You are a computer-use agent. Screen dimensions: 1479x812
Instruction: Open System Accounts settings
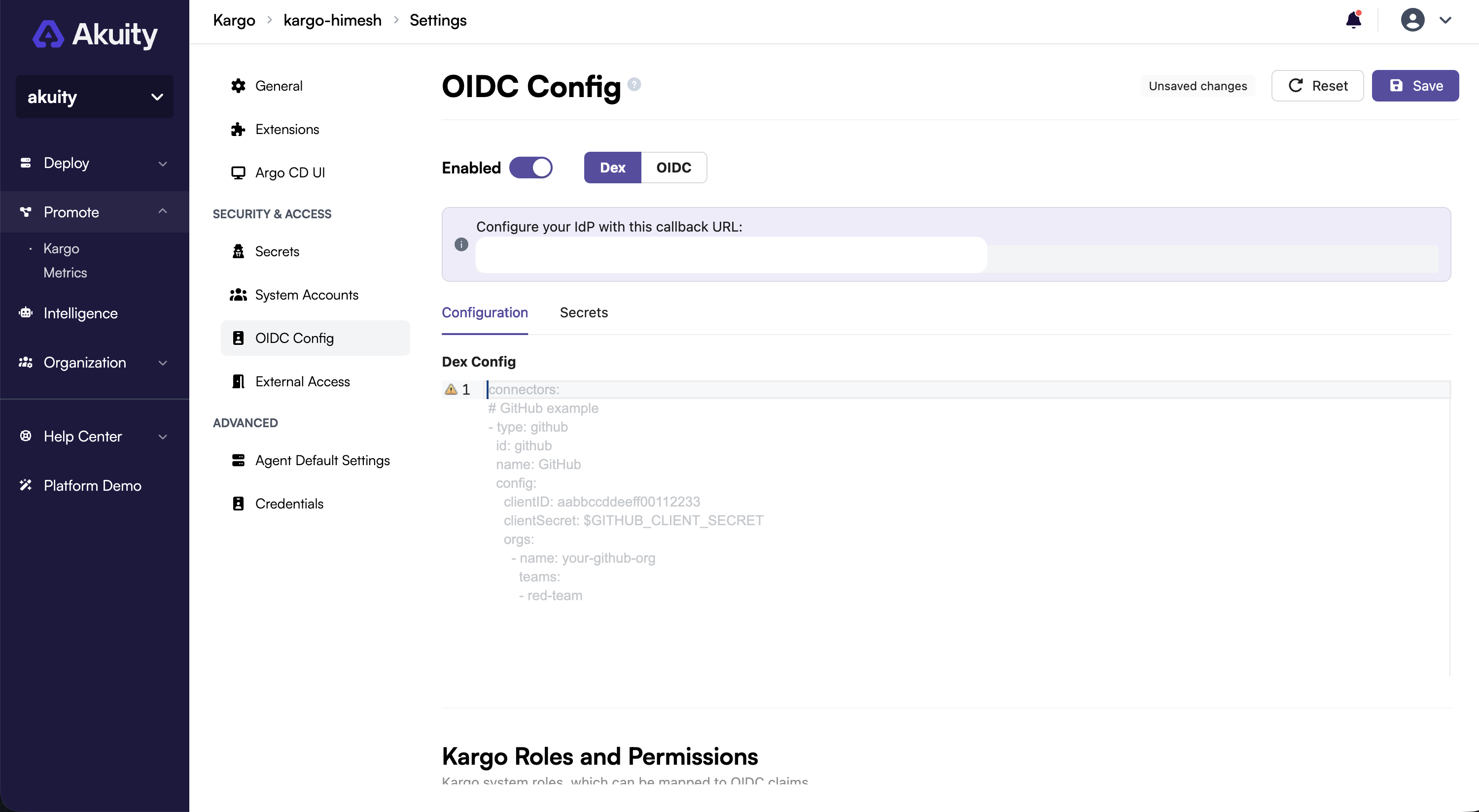click(315, 295)
